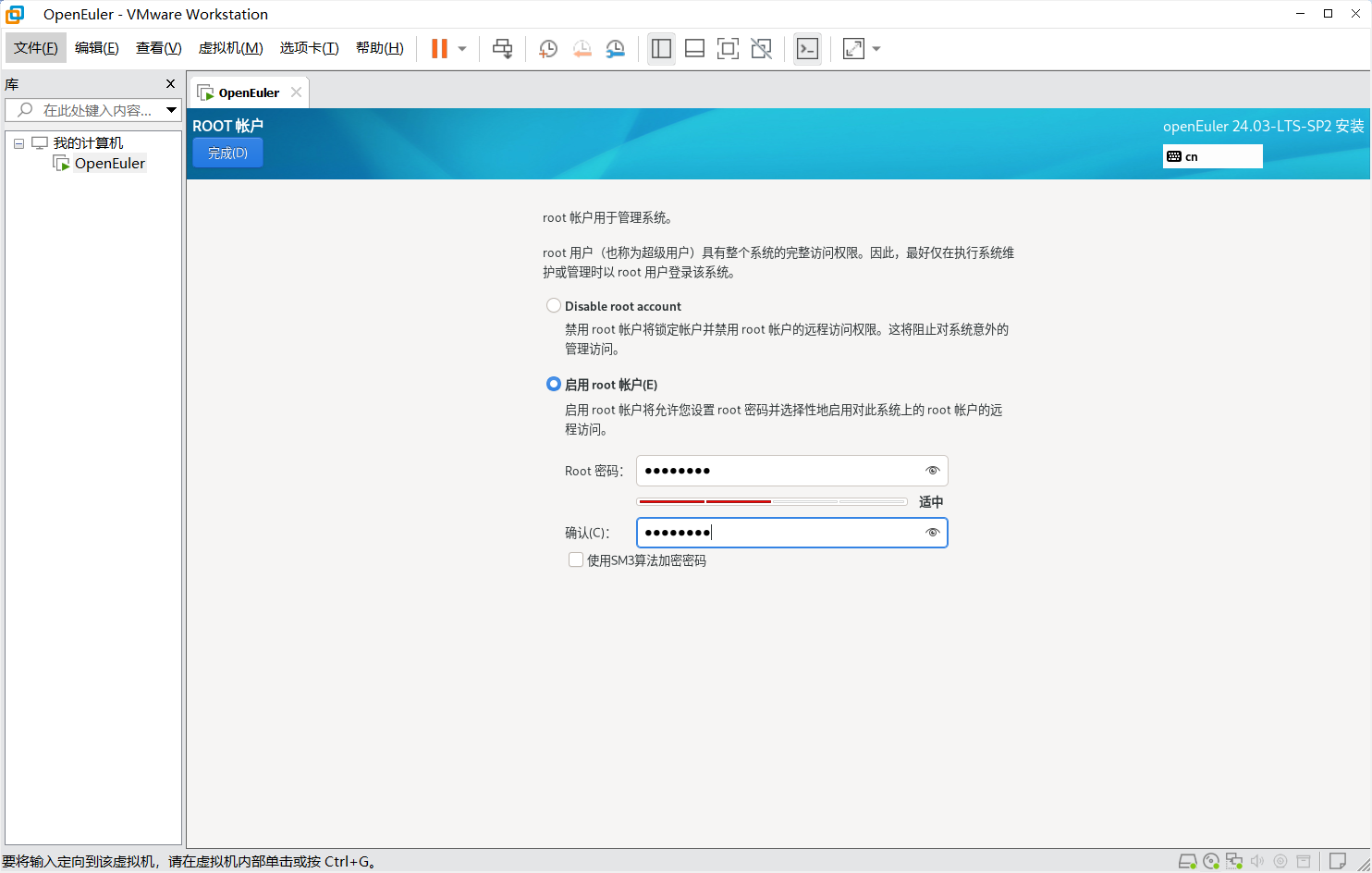Click the password strength bar
The height and width of the screenshot is (873, 1372).
[772, 501]
